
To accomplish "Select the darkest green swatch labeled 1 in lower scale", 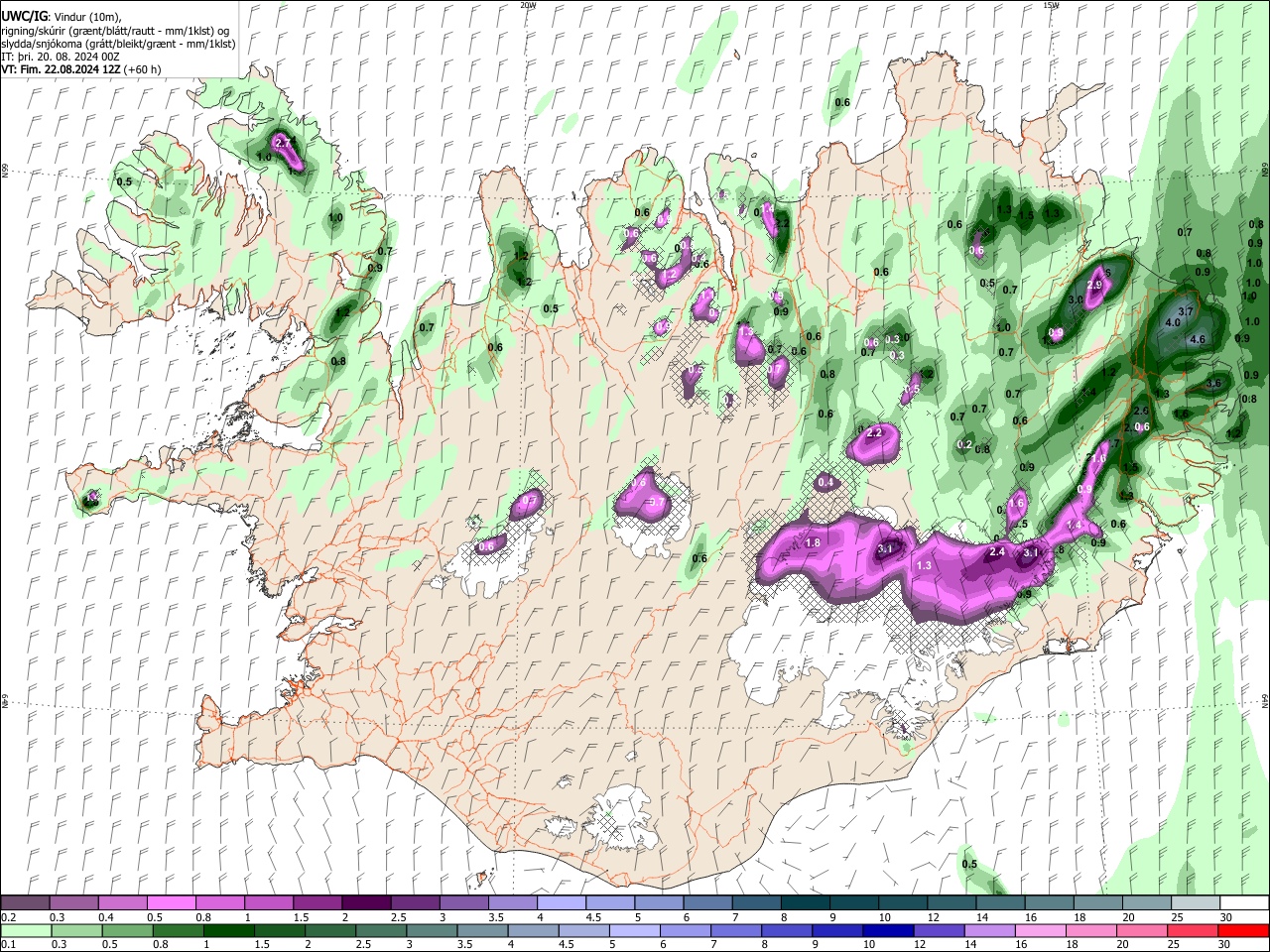I will 229,930.
